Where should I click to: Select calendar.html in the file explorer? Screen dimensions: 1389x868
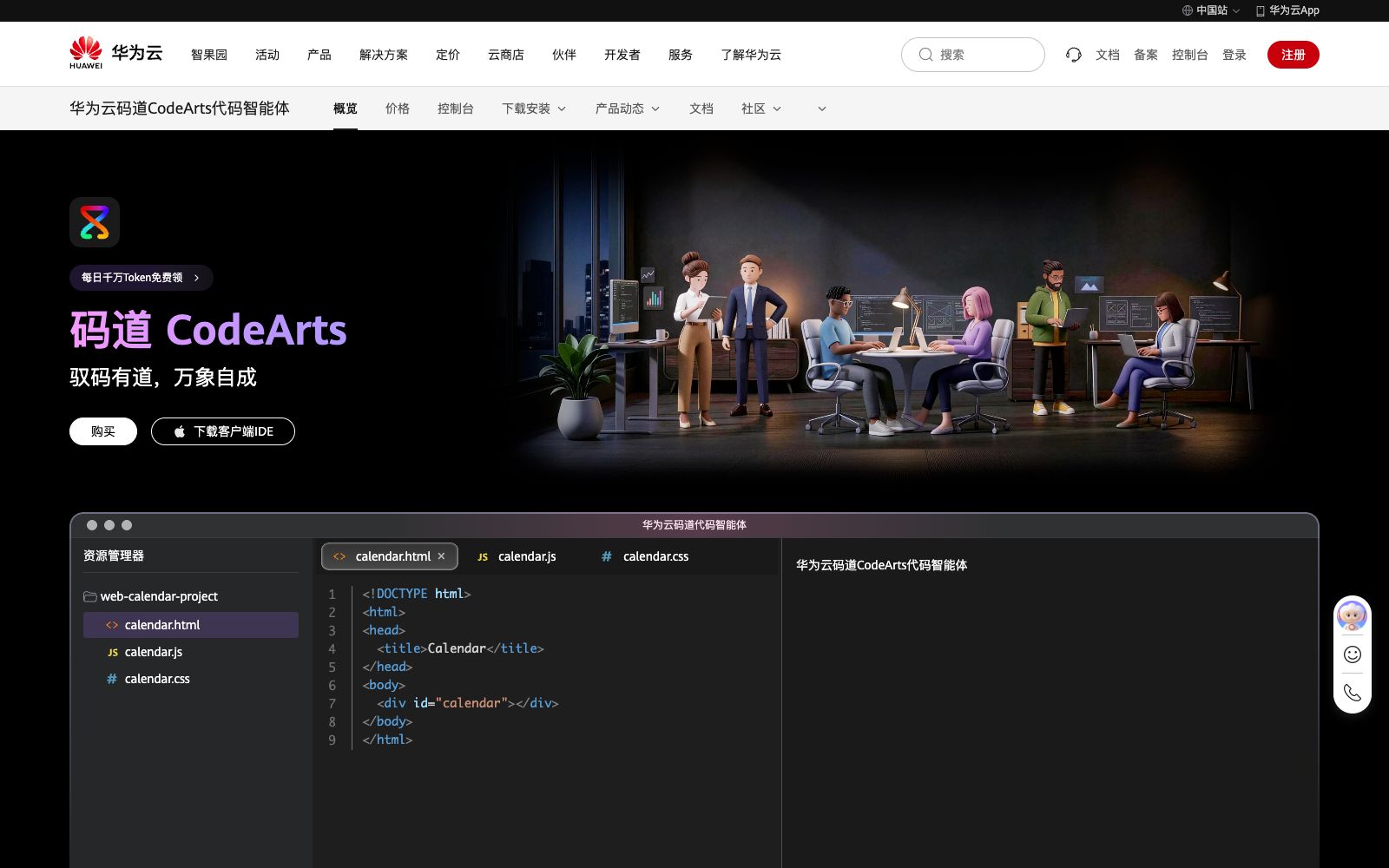[x=191, y=625]
